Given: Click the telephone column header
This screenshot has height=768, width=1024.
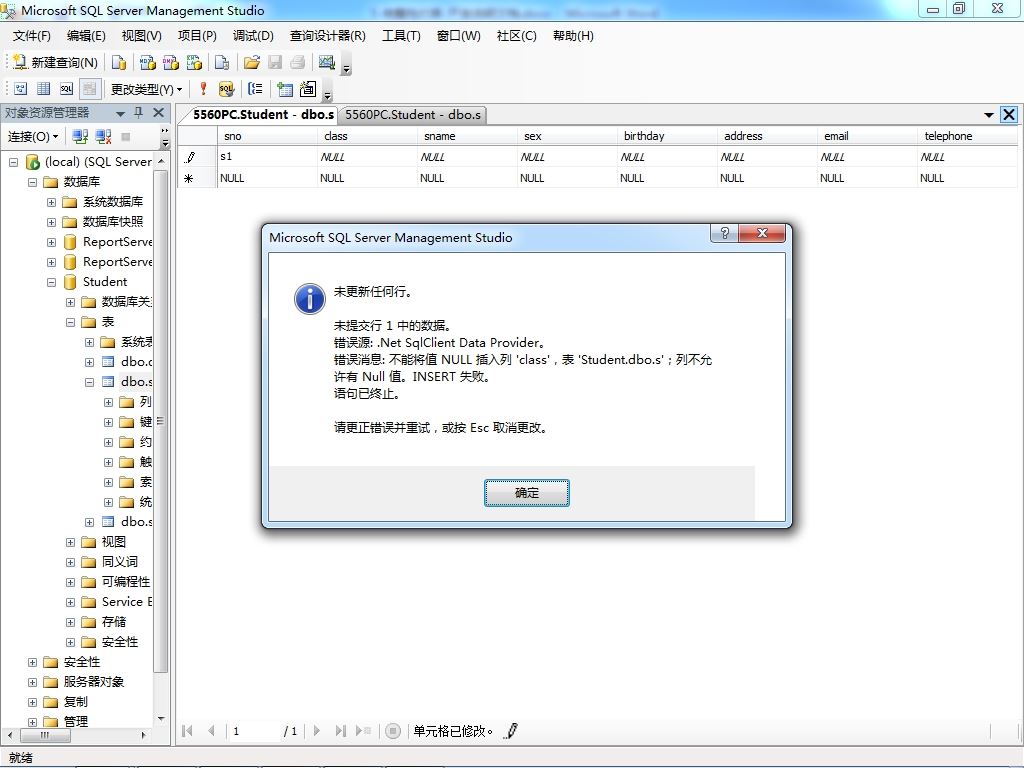Looking at the screenshot, I should tap(967, 136).
